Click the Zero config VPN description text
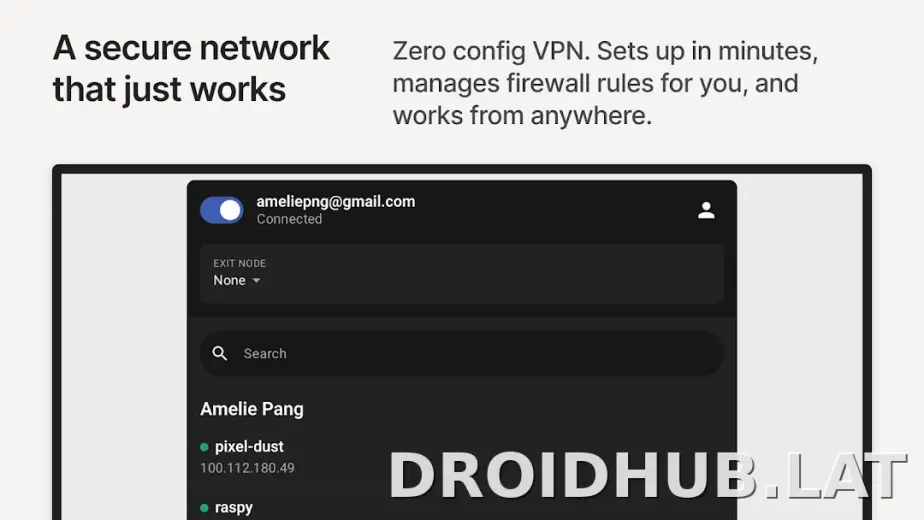 tap(605, 83)
